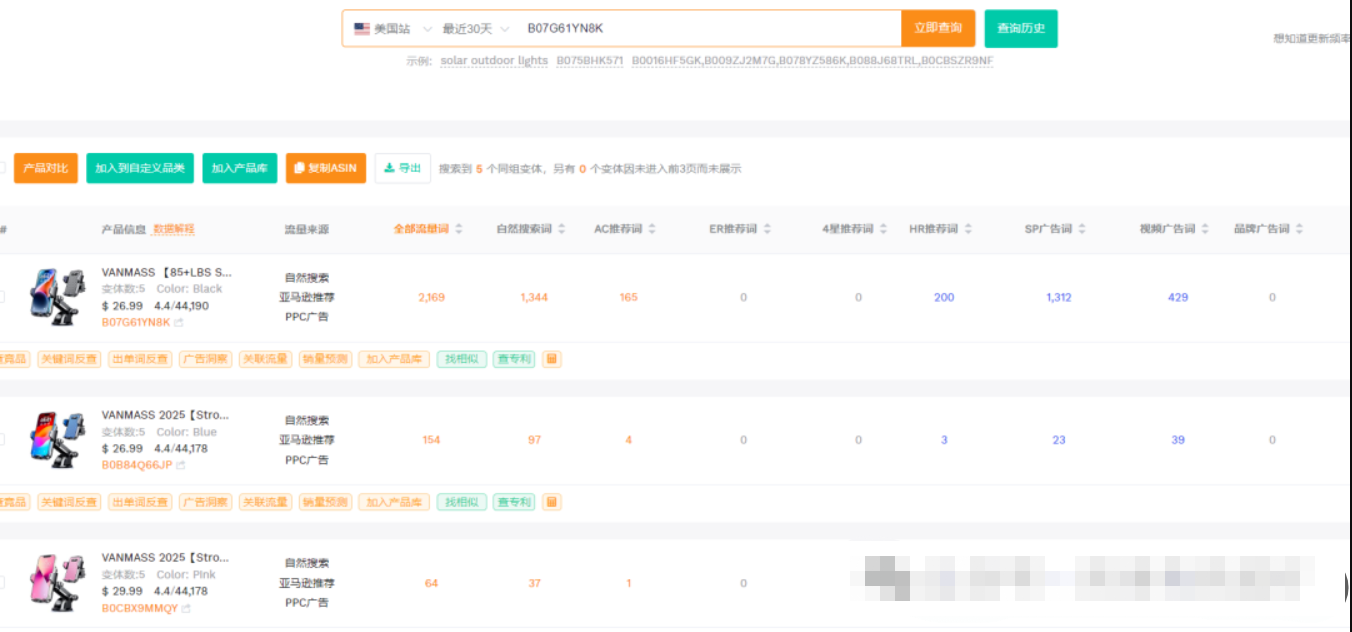1352x632 pixels.
Task: Sort by 视频广告词 column arrows
Action: (1206, 229)
